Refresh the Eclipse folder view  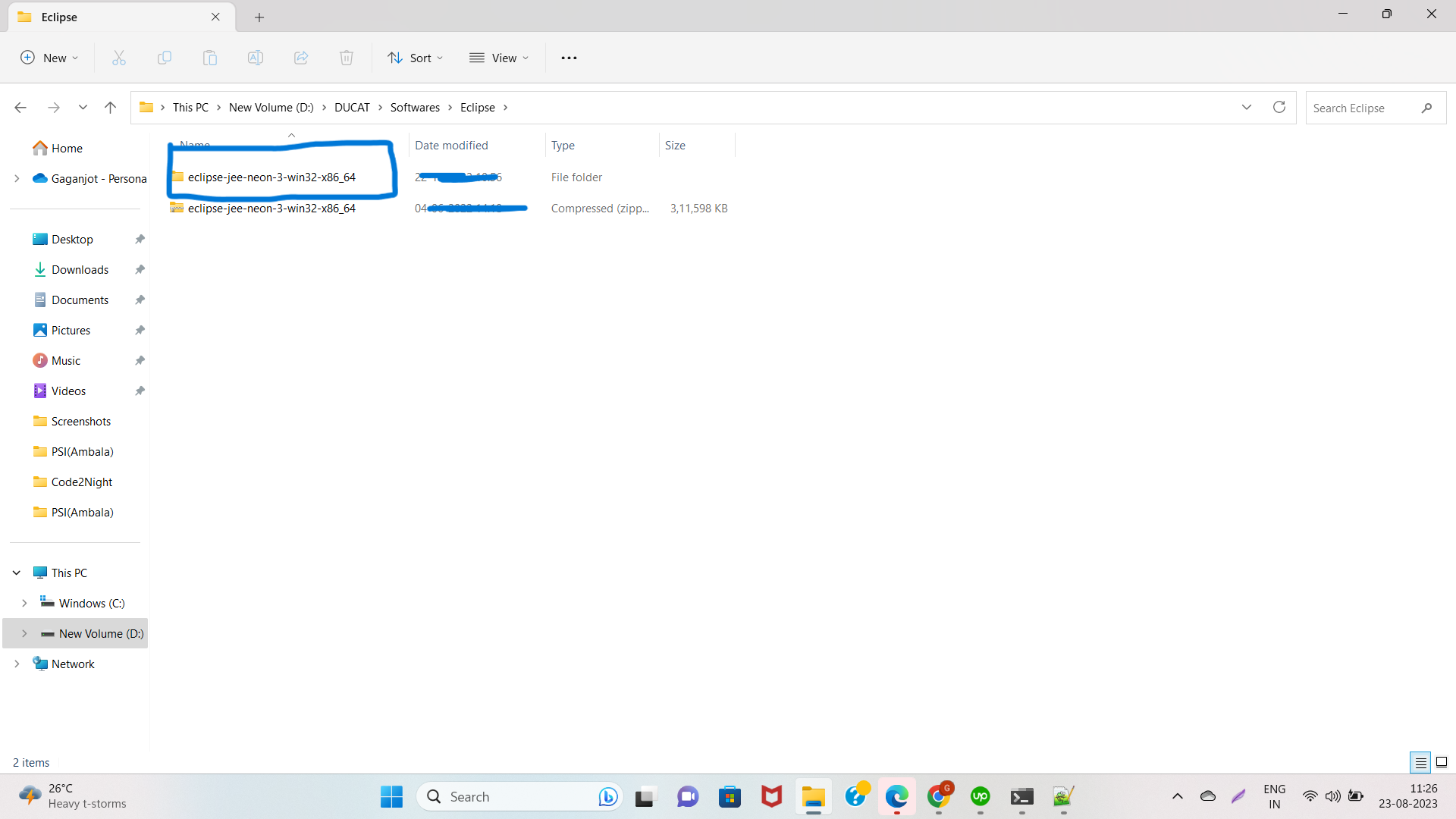point(1279,108)
